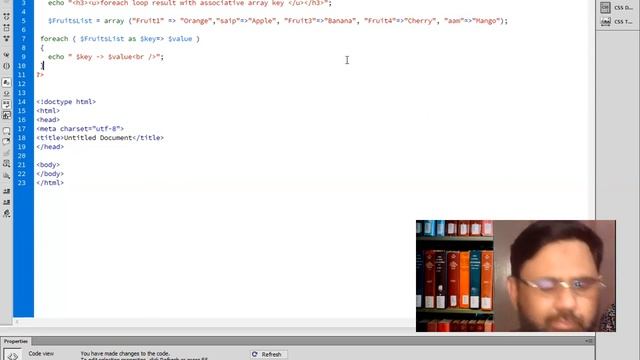Click the <!doctype html> line
Viewport: 640px width, 360px height.
pyautogui.click(x=66, y=102)
